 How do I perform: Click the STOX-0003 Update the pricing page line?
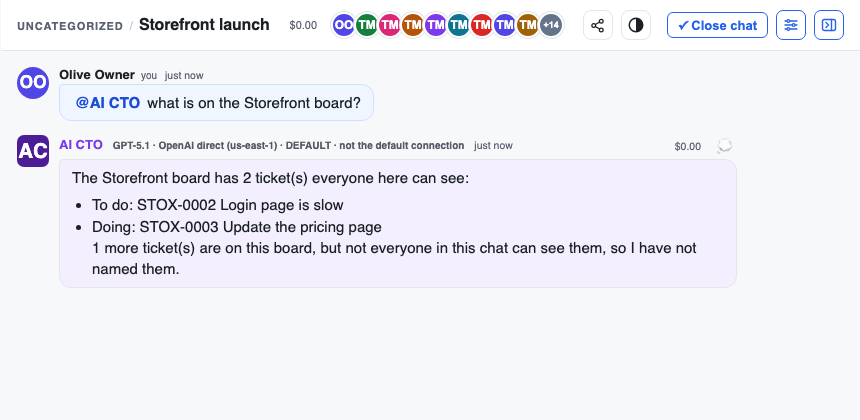click(236, 226)
